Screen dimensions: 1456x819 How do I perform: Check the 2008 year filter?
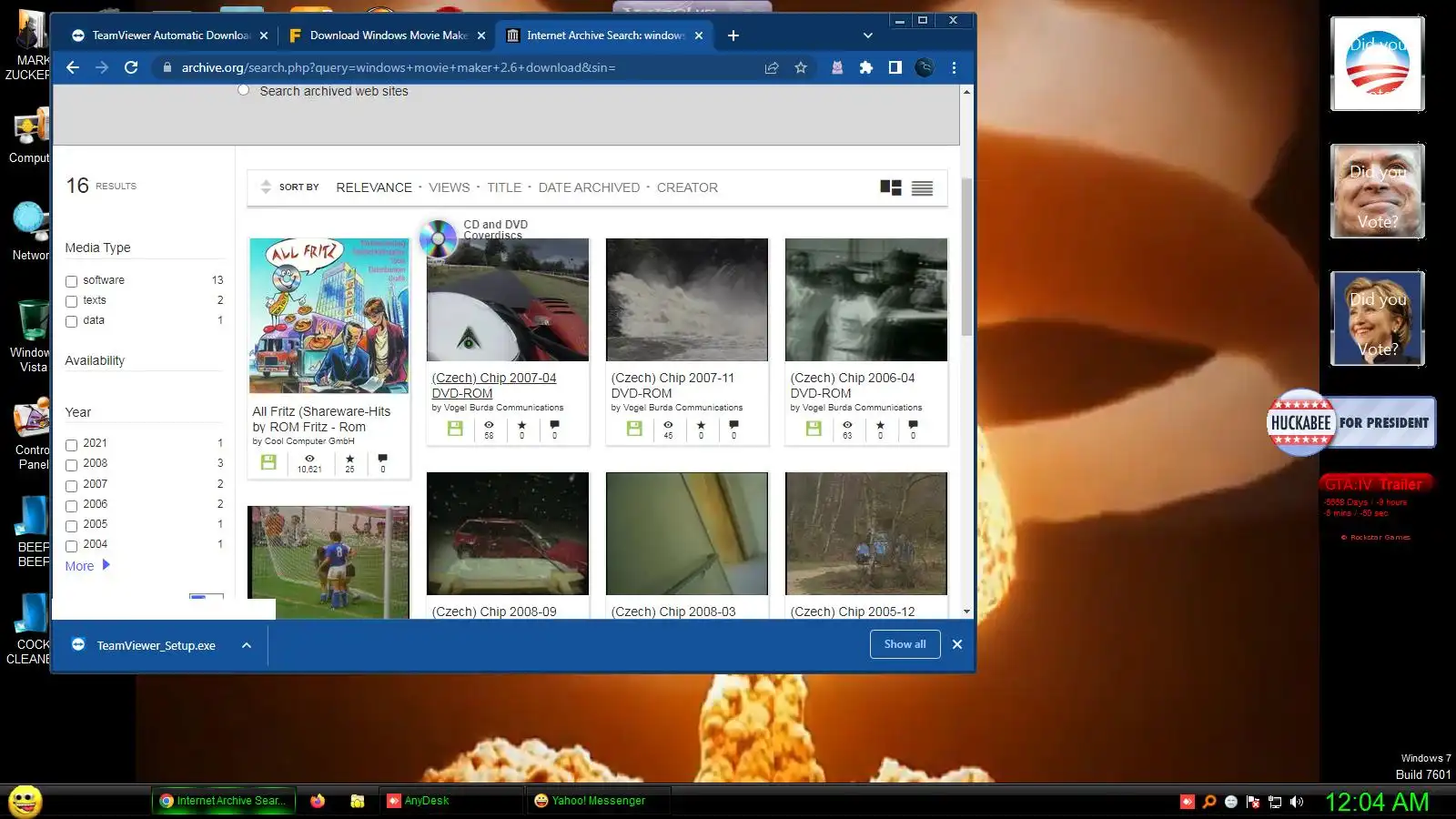point(71,465)
